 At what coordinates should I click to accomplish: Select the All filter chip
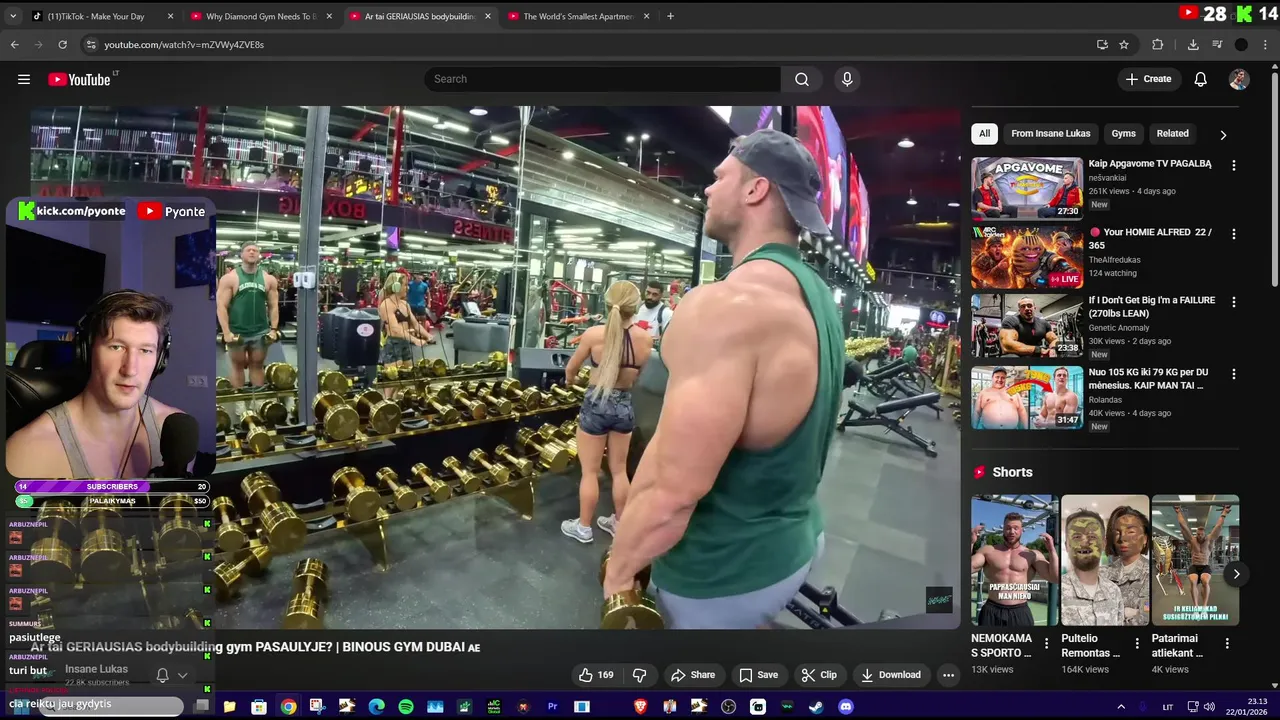coord(984,133)
